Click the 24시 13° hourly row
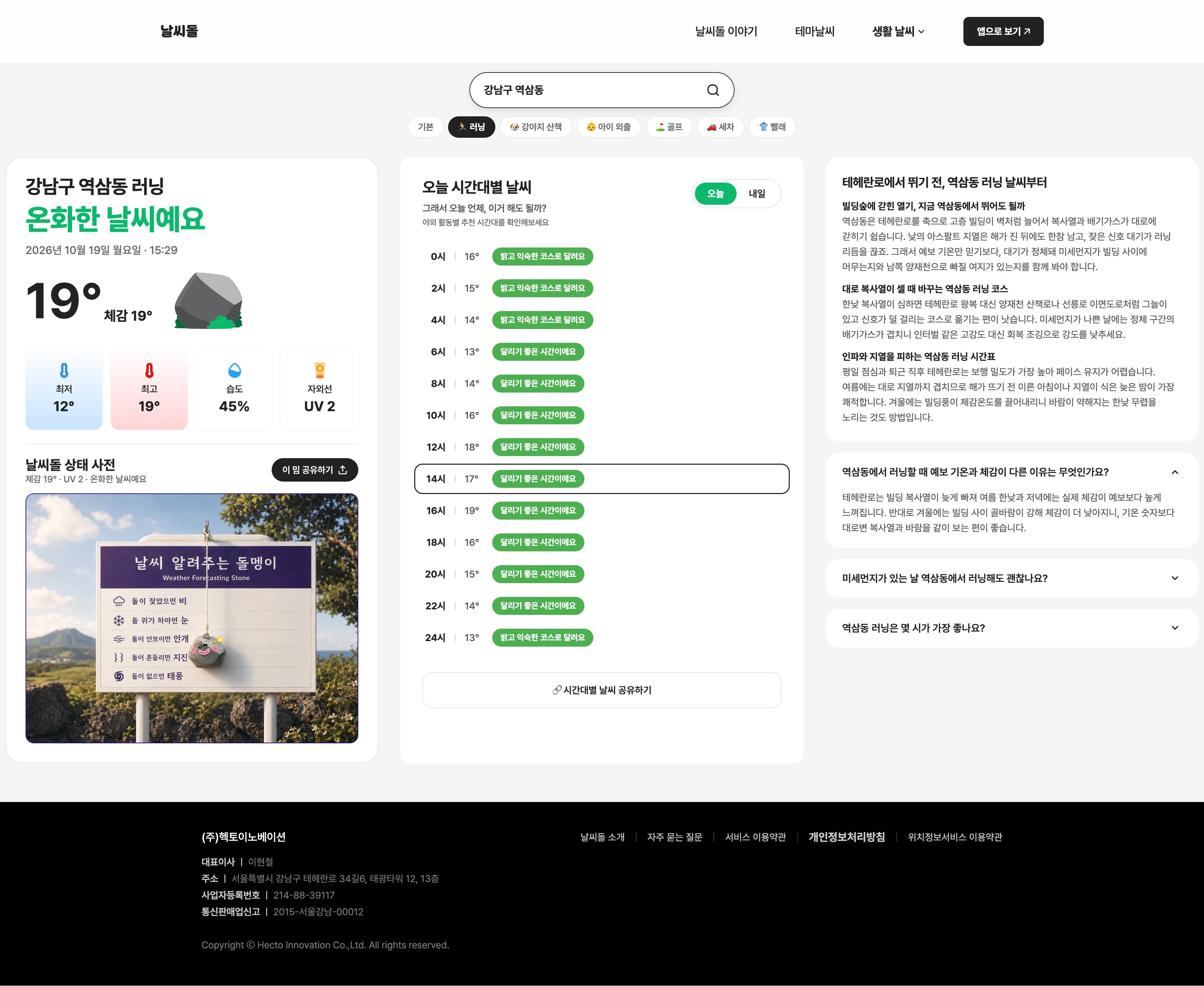1204x986 pixels. pyautogui.click(x=601, y=637)
